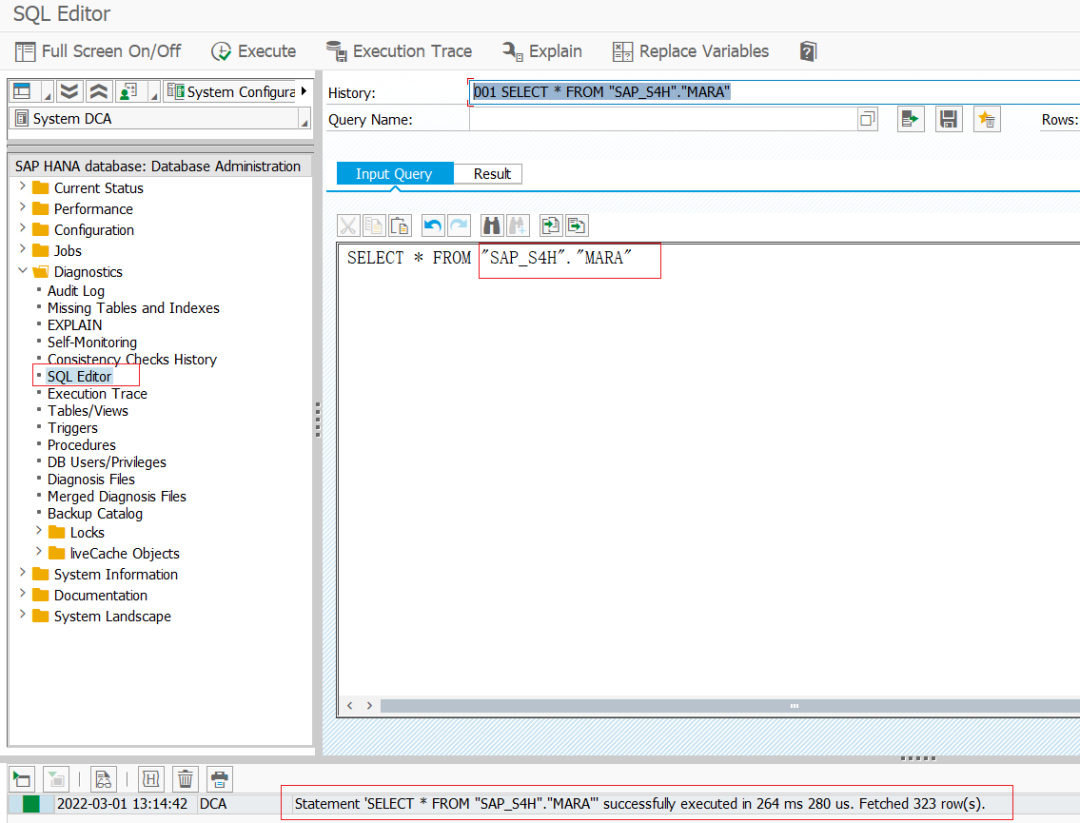Switch to the Result tab
This screenshot has width=1080, height=823.
[x=492, y=174]
